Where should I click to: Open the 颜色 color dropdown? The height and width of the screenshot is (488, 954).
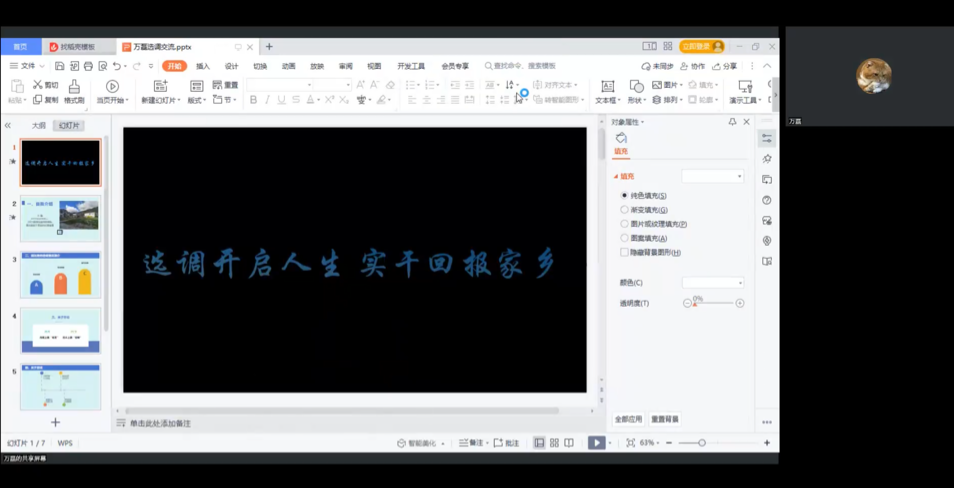click(x=712, y=283)
